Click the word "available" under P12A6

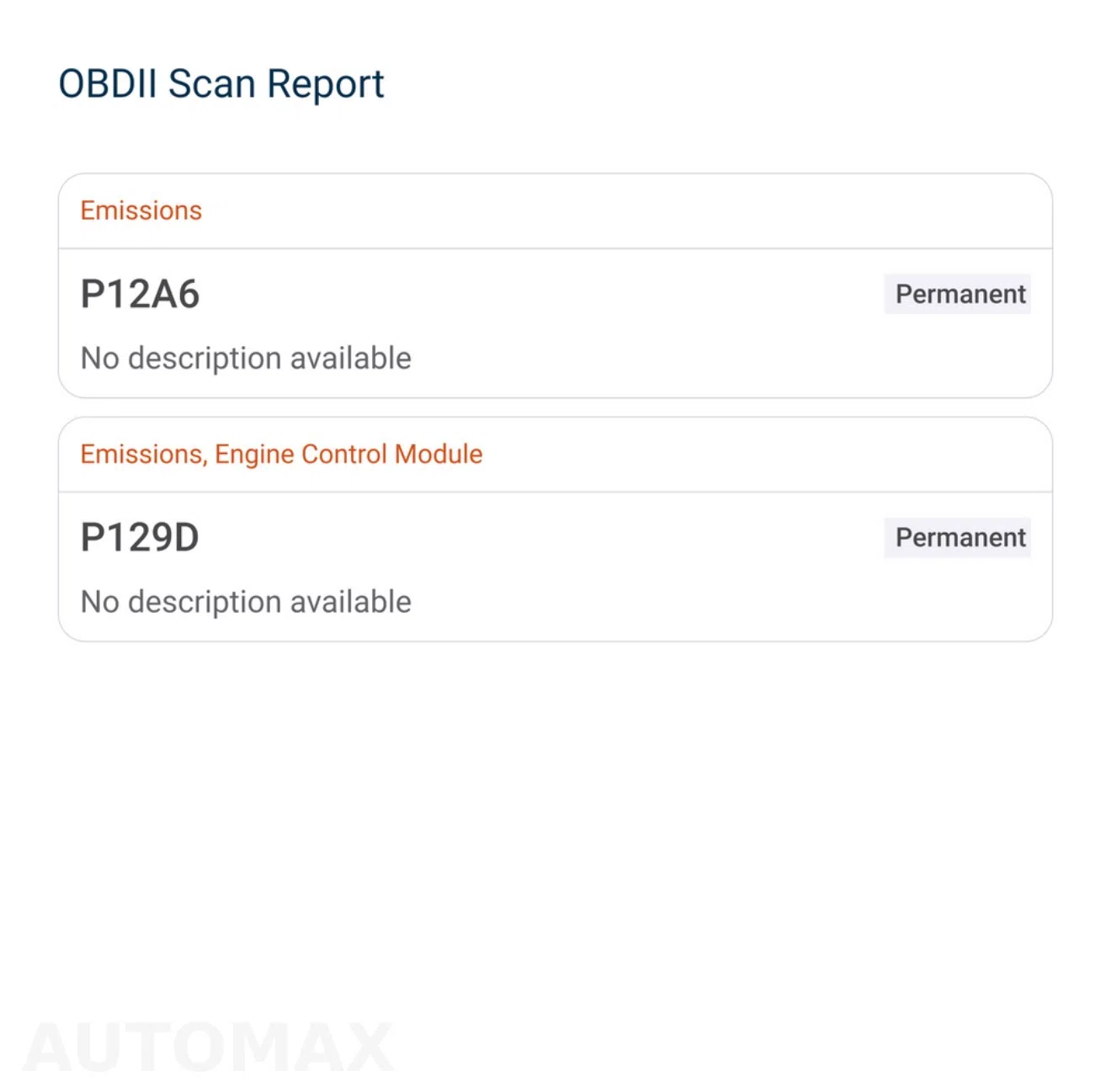tap(351, 358)
